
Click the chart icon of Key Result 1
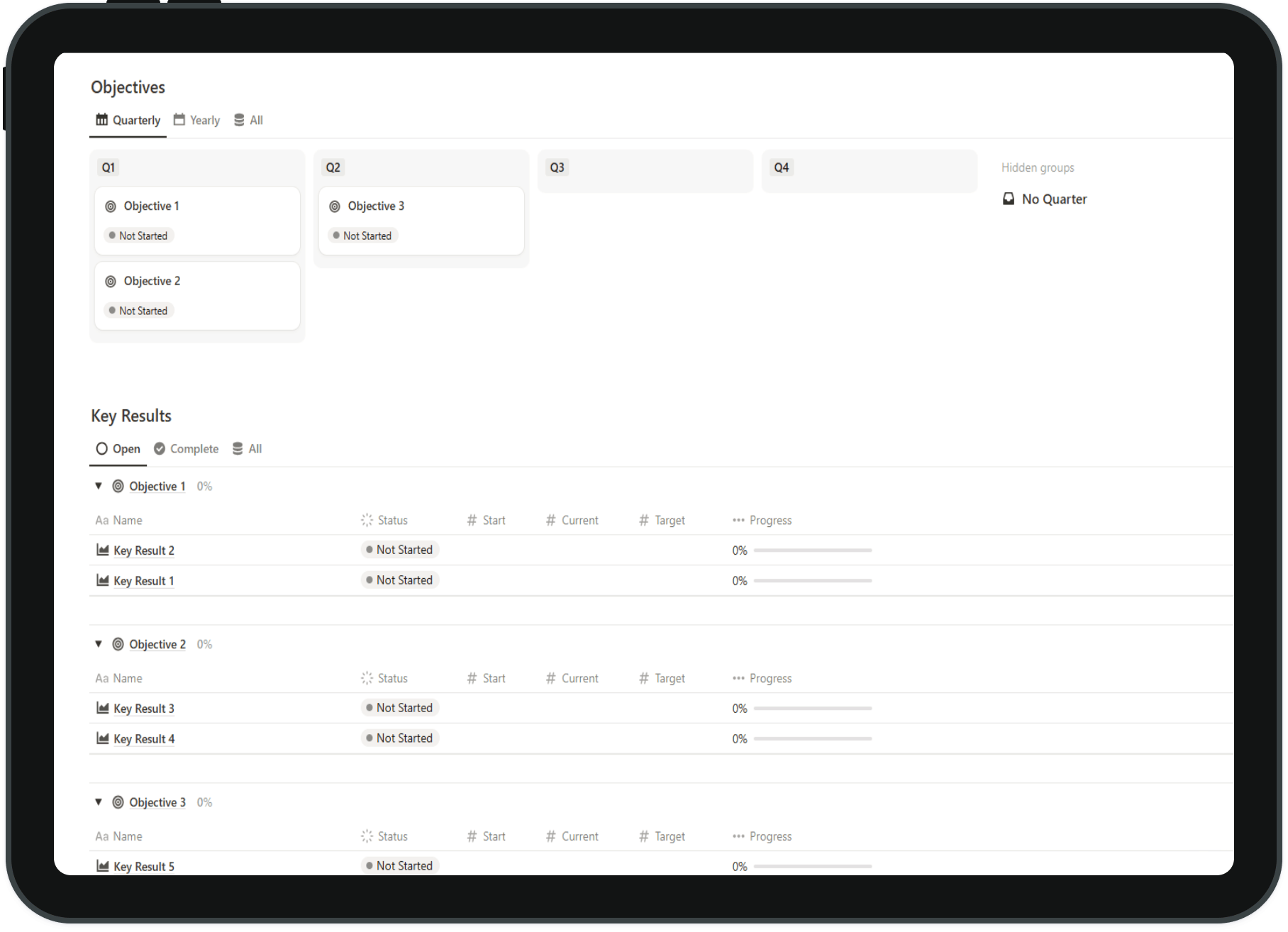pyautogui.click(x=103, y=580)
